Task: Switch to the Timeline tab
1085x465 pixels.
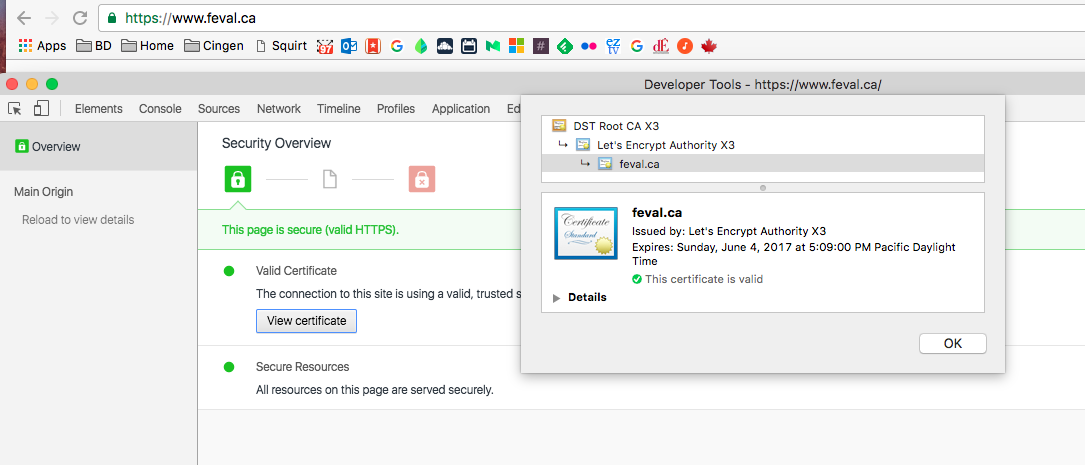Action: (338, 109)
